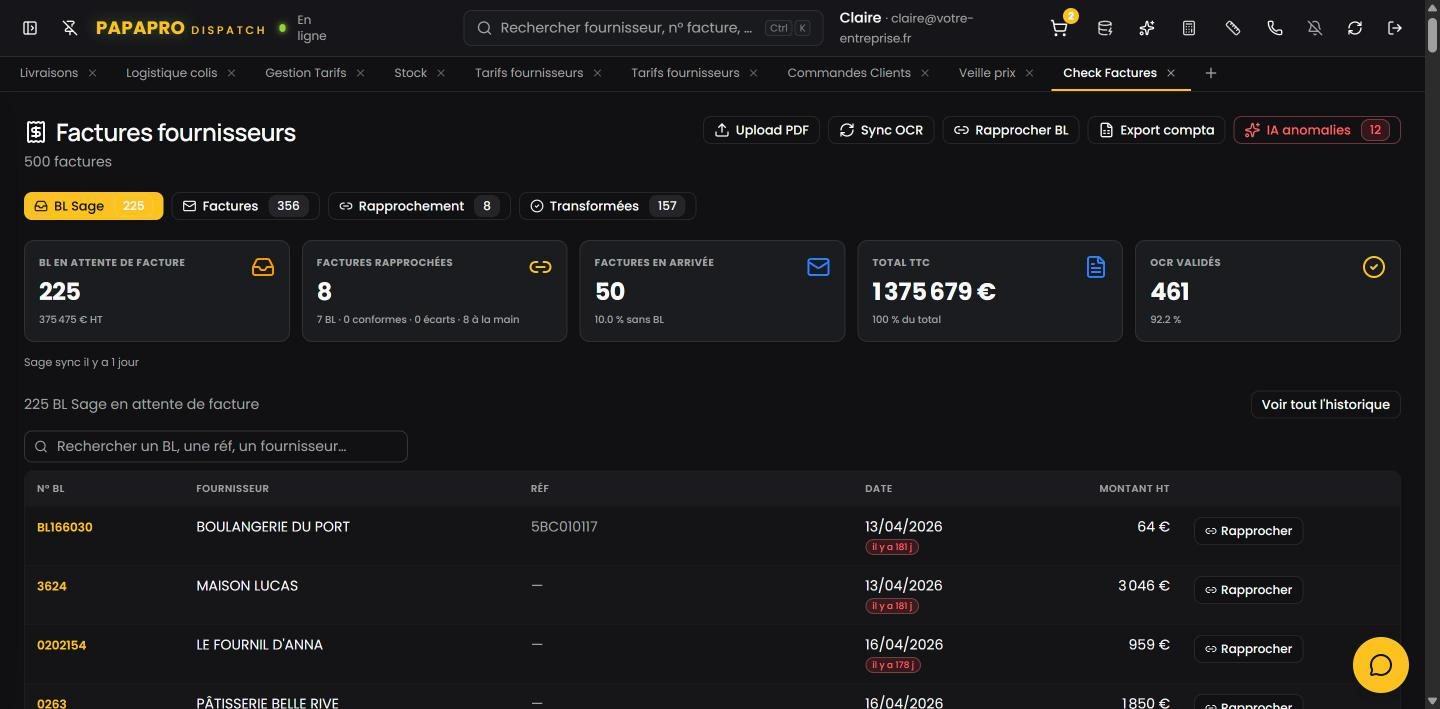
Task: Click the unpin icon beside the sidebar toggle
Action: 70,28
